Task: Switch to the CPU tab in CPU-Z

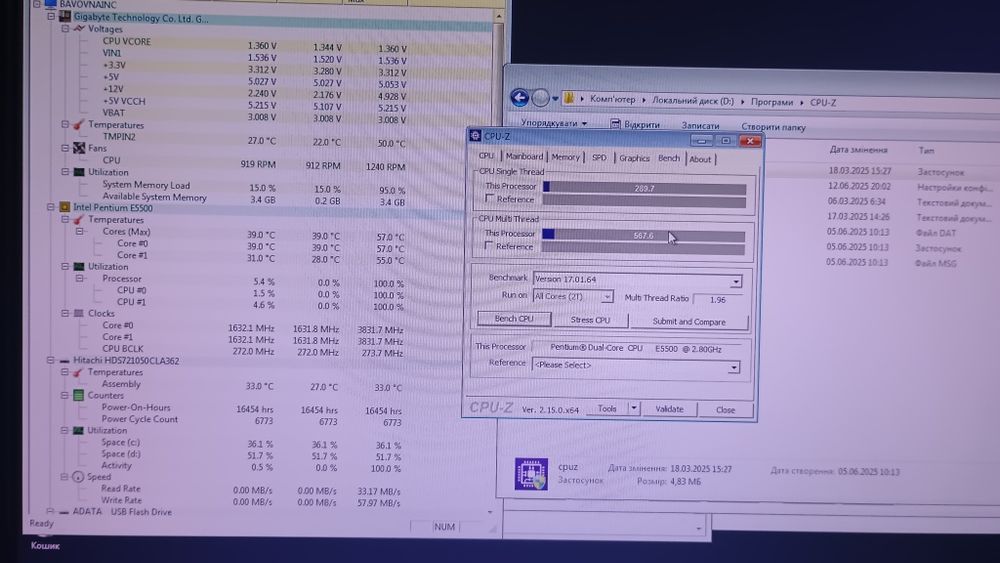Action: tap(486, 156)
